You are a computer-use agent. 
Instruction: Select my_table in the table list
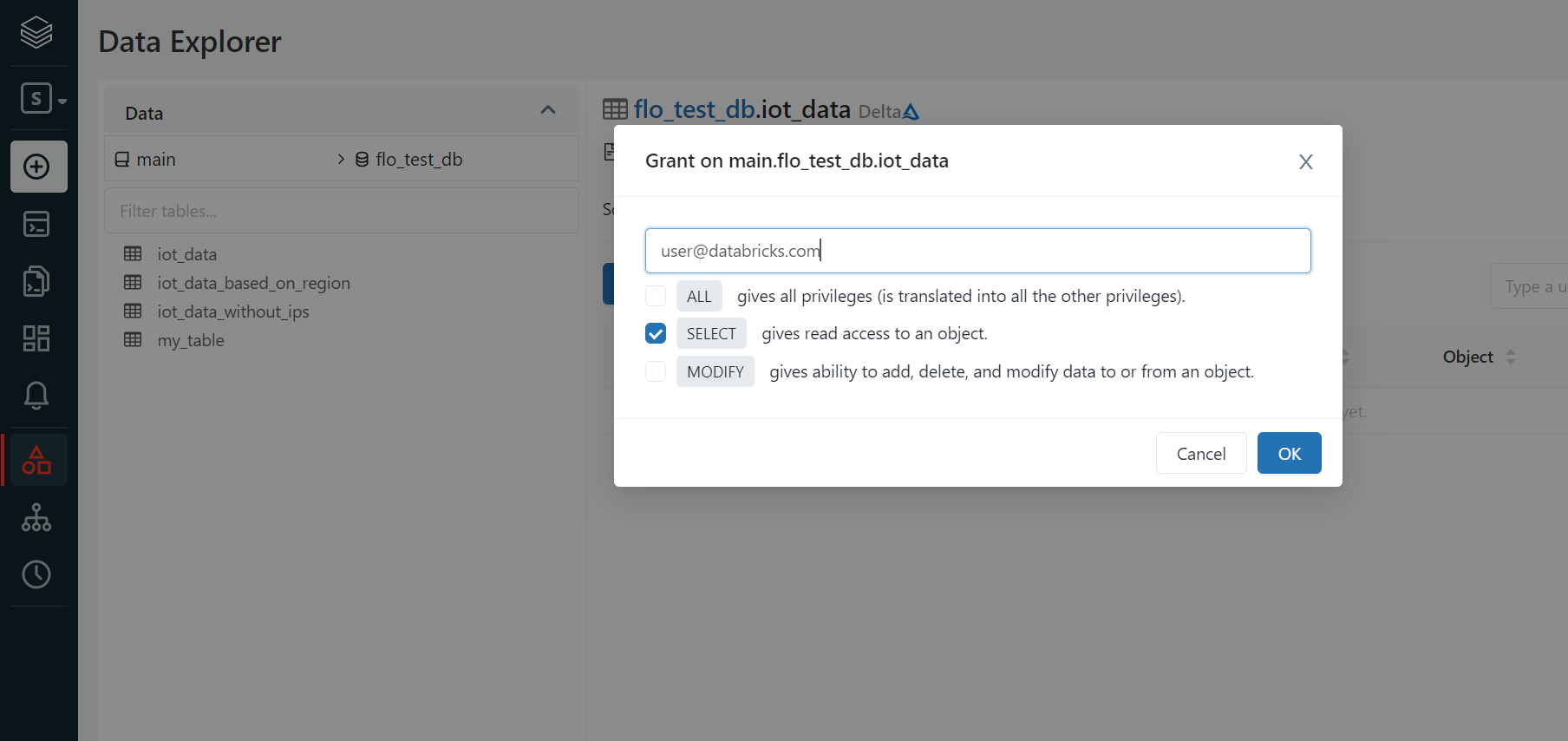click(191, 340)
